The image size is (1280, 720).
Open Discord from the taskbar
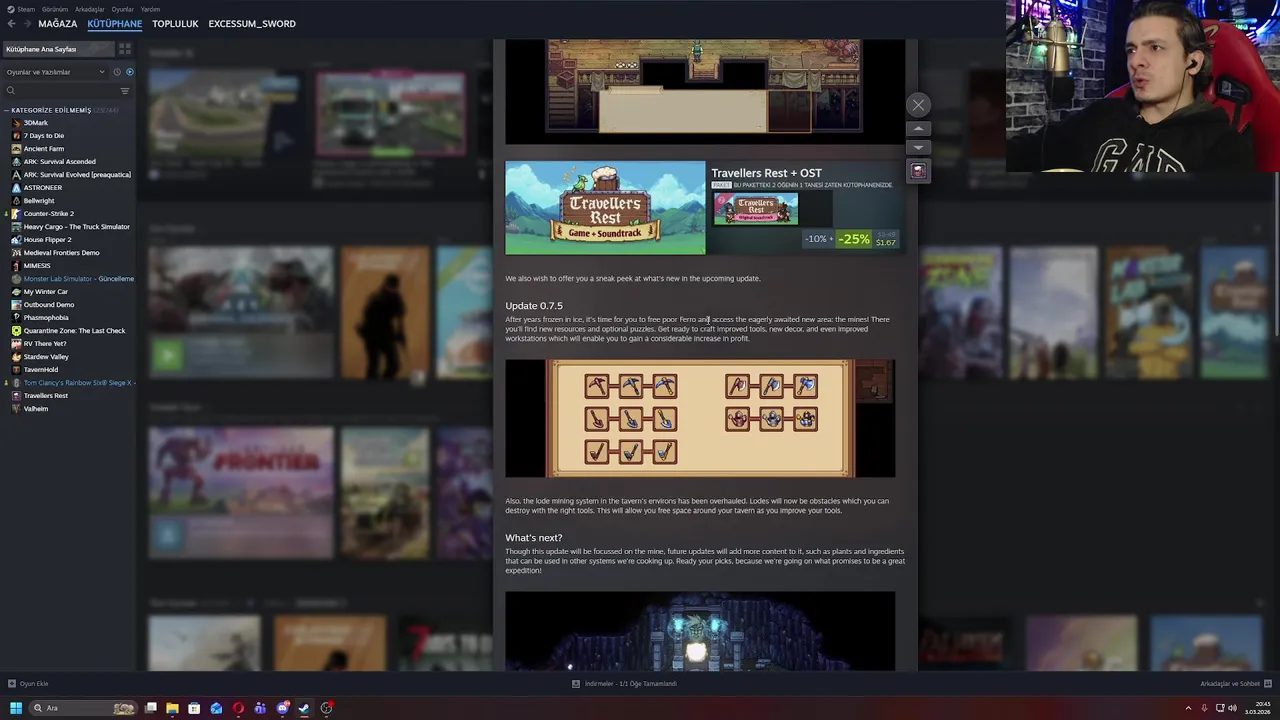(282, 708)
